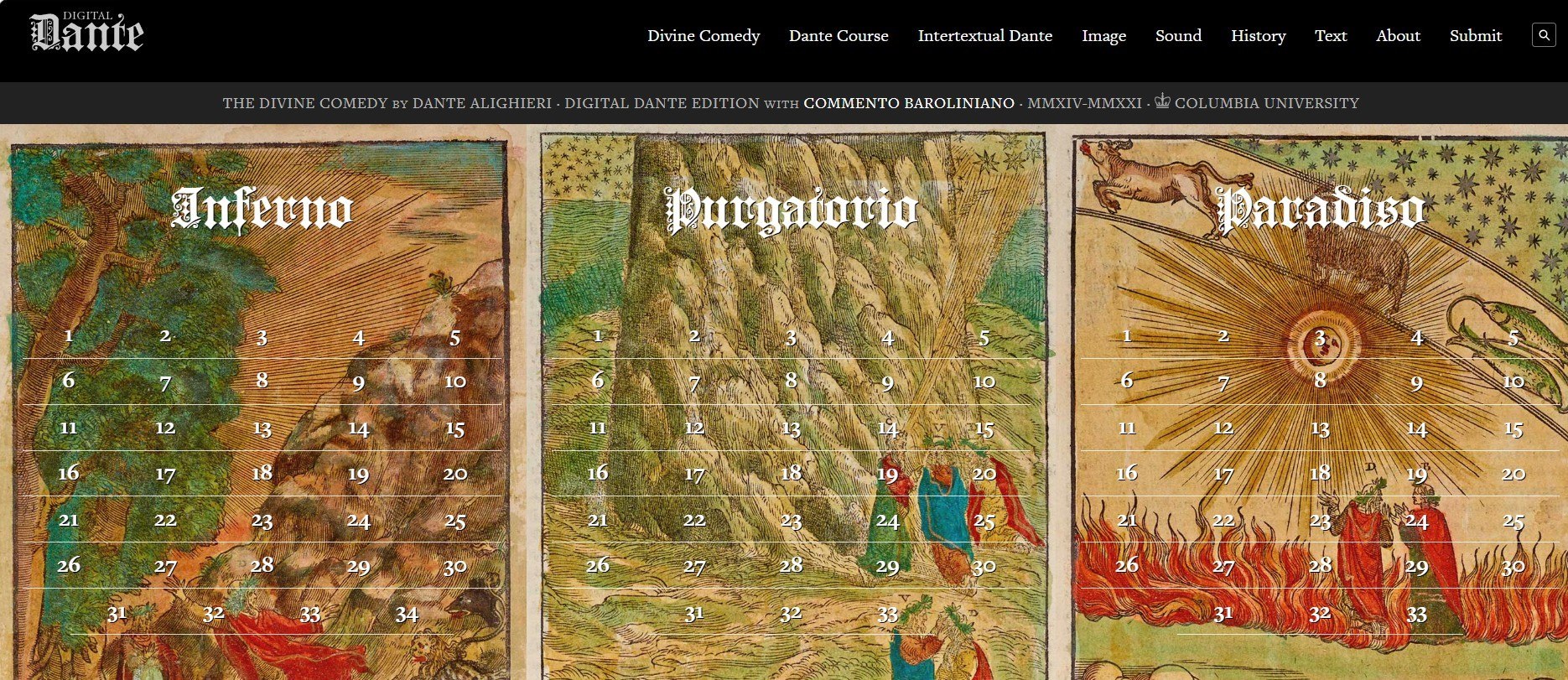Open Inferno canto 1
The width and height of the screenshot is (1568, 680).
click(69, 336)
